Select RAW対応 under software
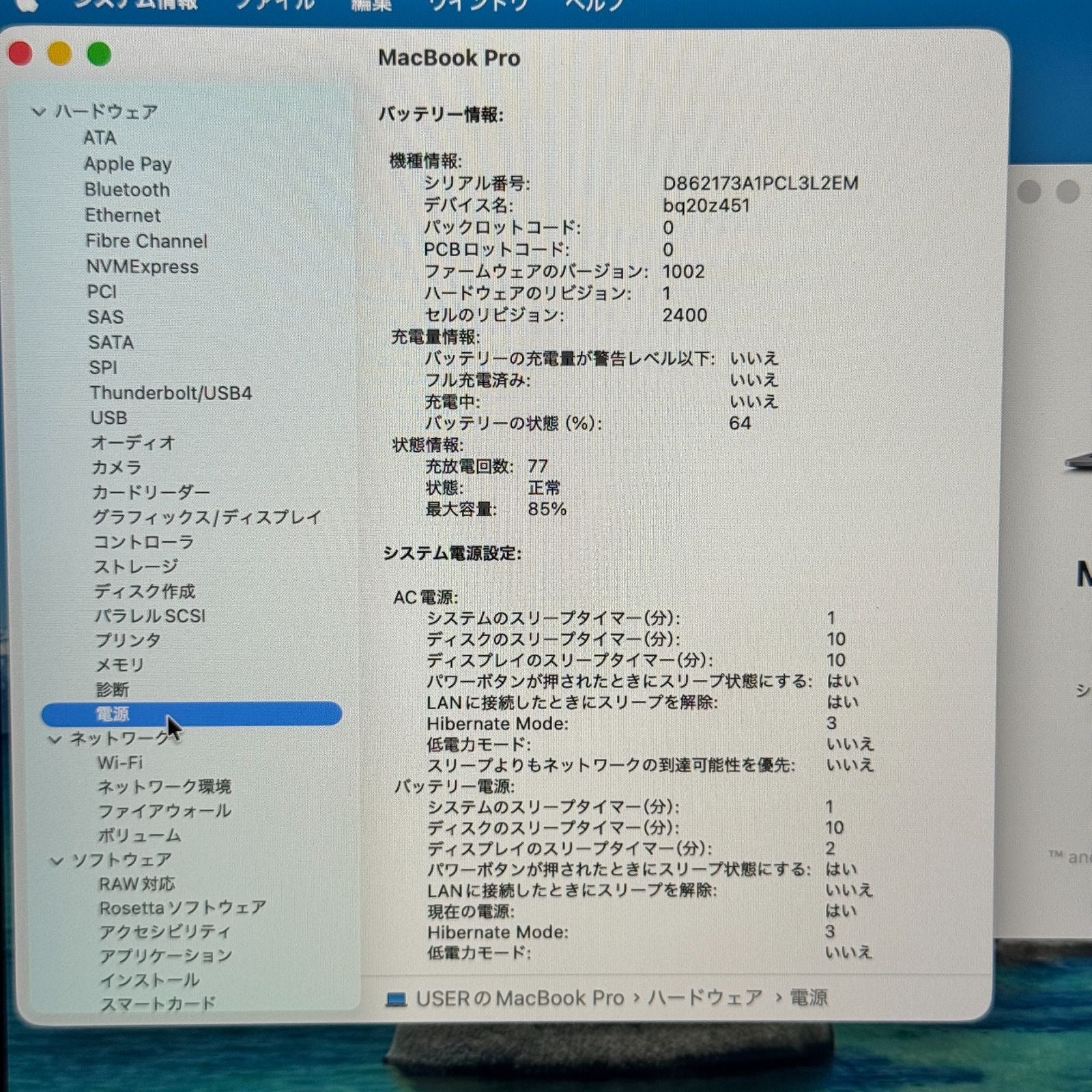This screenshot has width=1092, height=1092. pos(137,885)
